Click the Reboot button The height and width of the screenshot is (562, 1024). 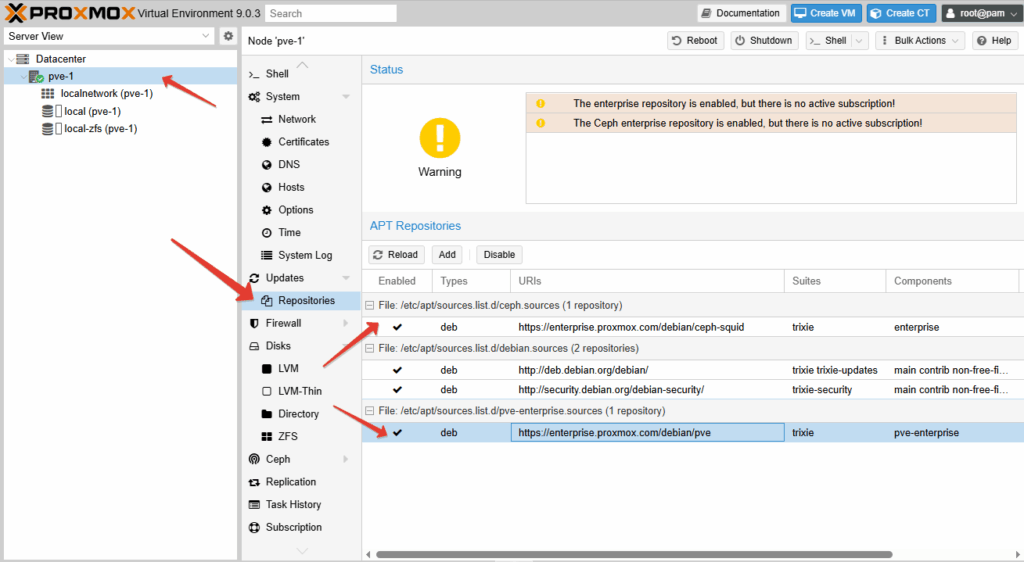pyautogui.click(x=695, y=40)
